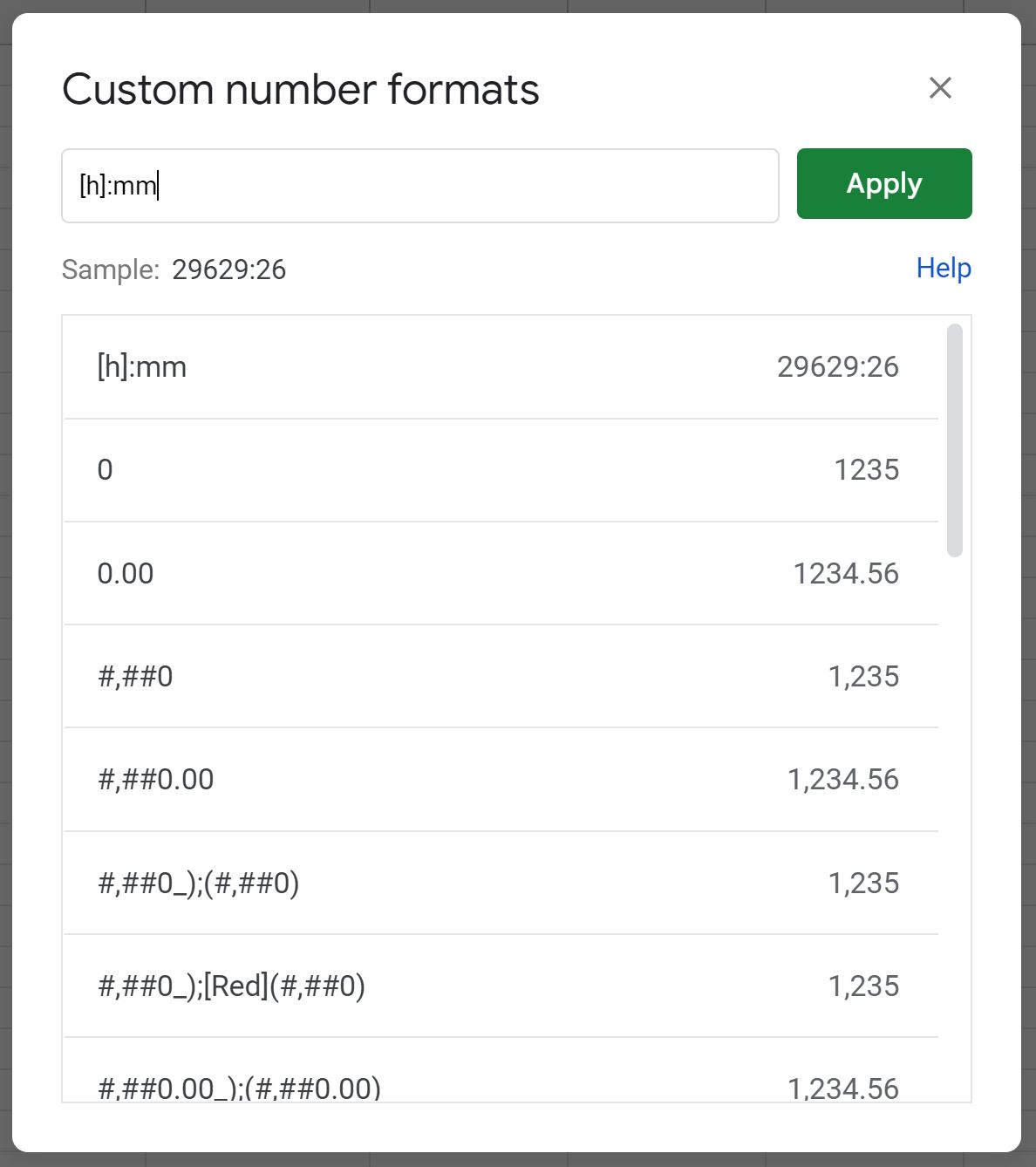
Task: Click the format list scrollbar thumb
Action: [x=955, y=440]
